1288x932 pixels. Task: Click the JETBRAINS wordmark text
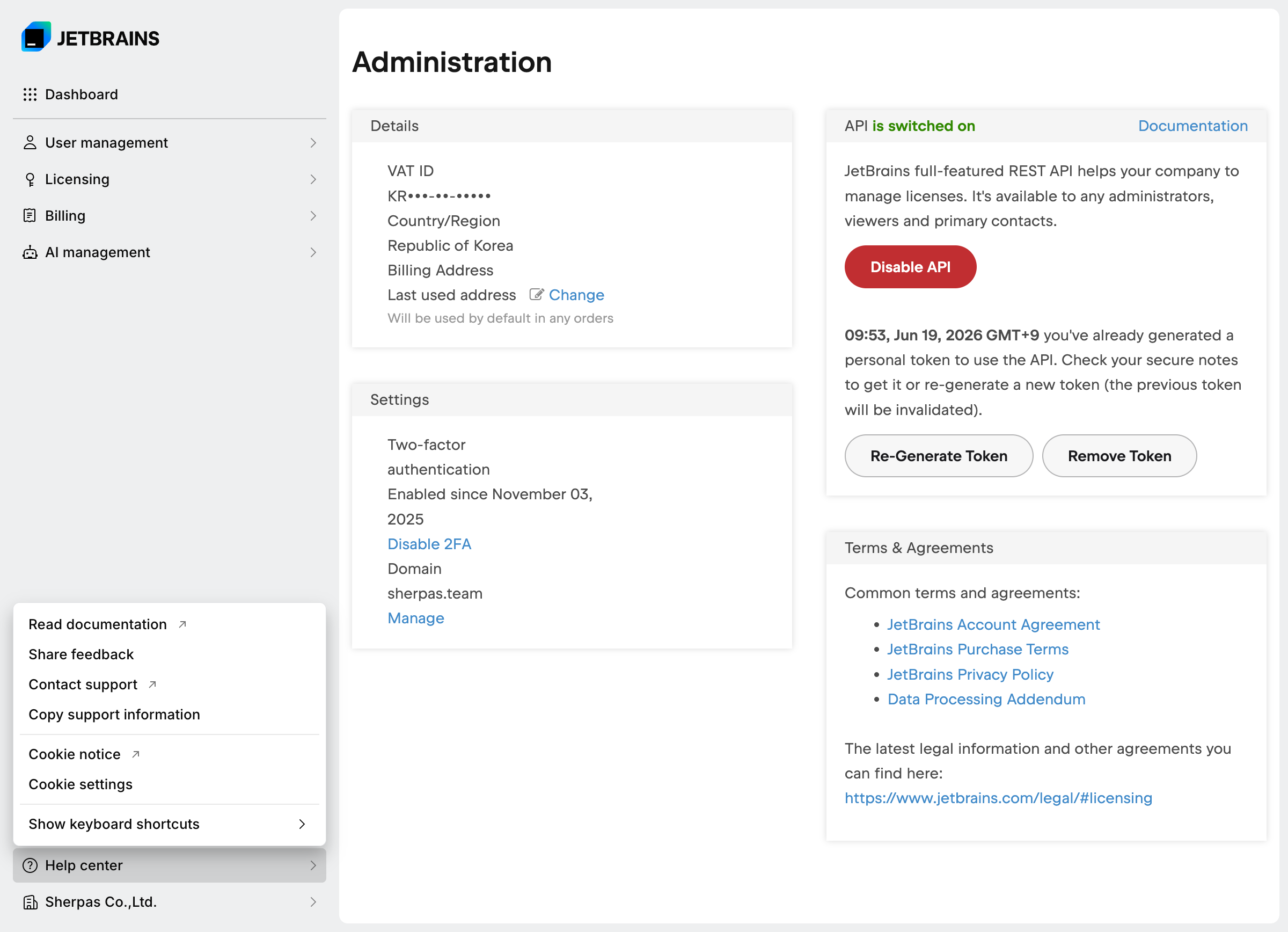(x=108, y=39)
